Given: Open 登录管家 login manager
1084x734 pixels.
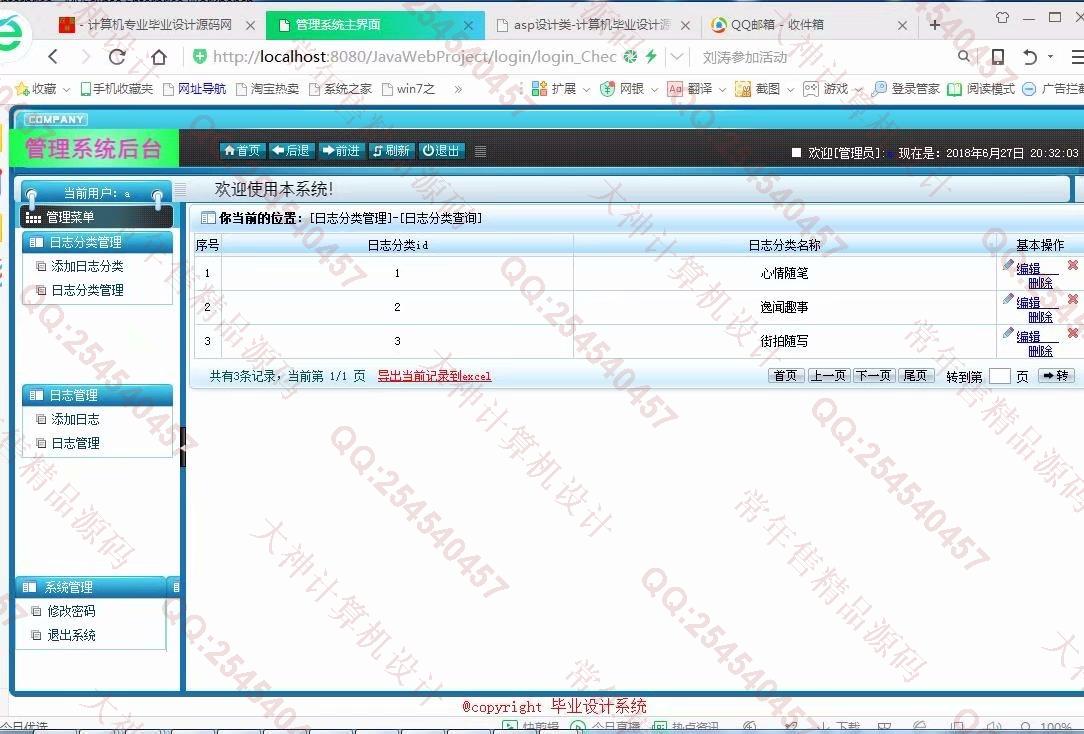Looking at the screenshot, I should point(906,88).
